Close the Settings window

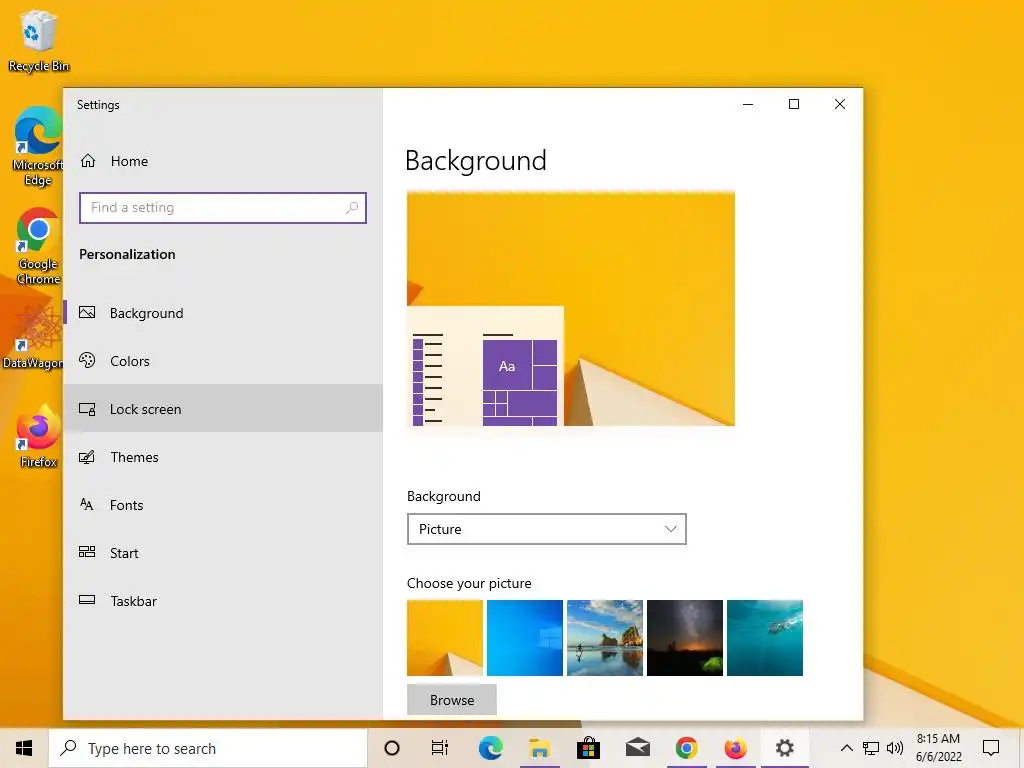coord(840,104)
